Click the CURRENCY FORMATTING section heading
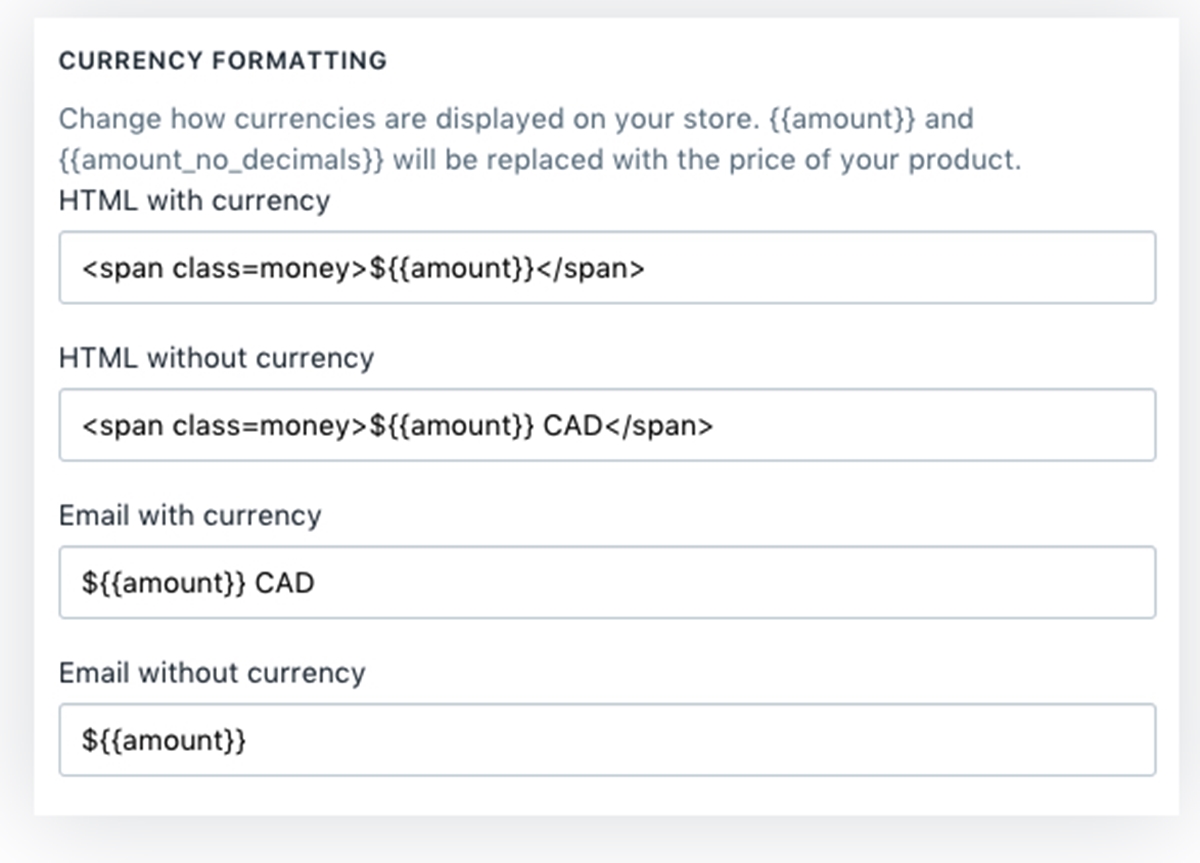This screenshot has height=863, width=1200. coord(223,61)
